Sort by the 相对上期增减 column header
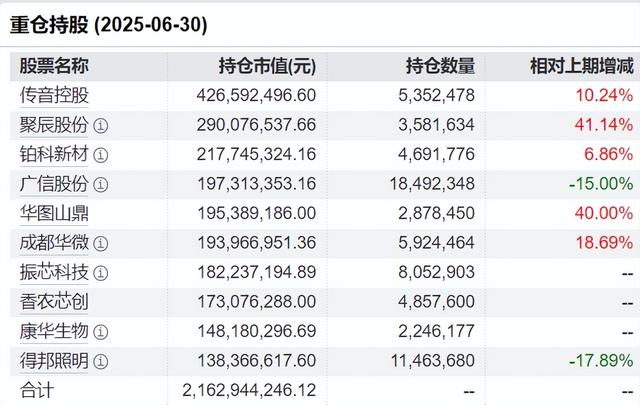Viewport: 640px width, 405px height. pos(581,67)
